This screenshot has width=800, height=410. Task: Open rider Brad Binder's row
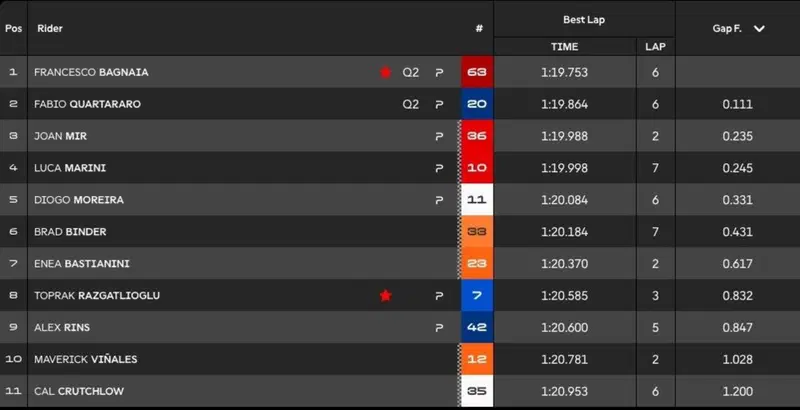[400, 232]
